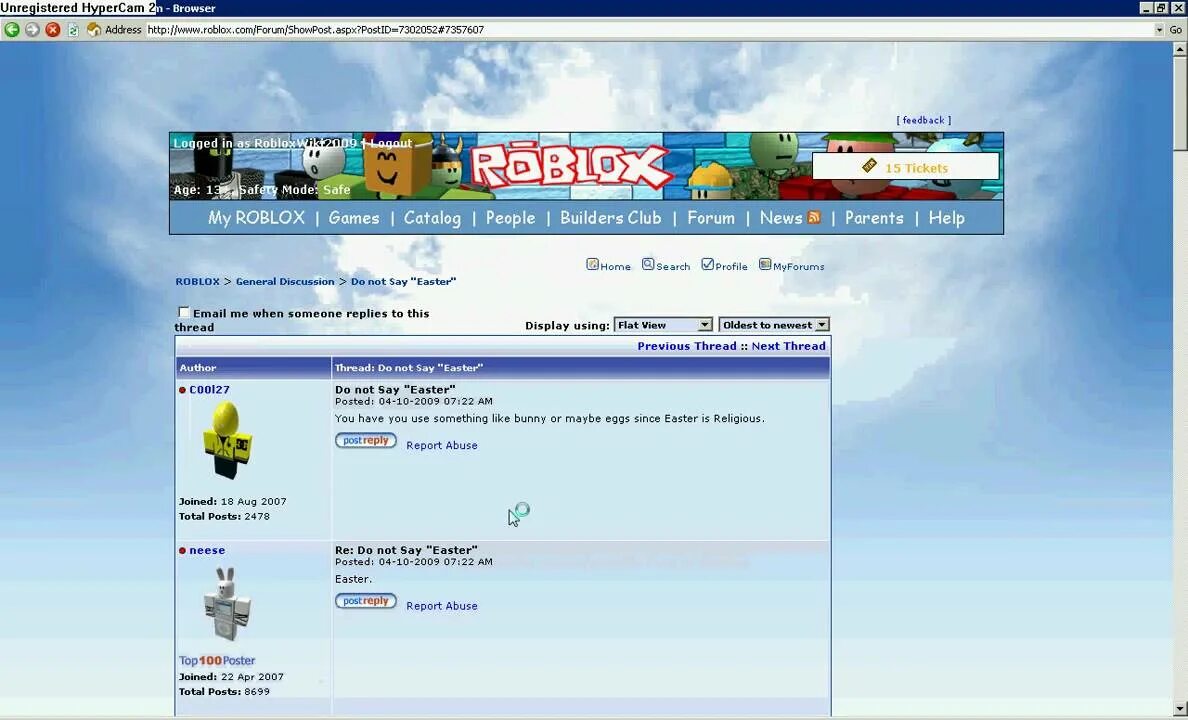Click the MyForums icon

(765, 265)
